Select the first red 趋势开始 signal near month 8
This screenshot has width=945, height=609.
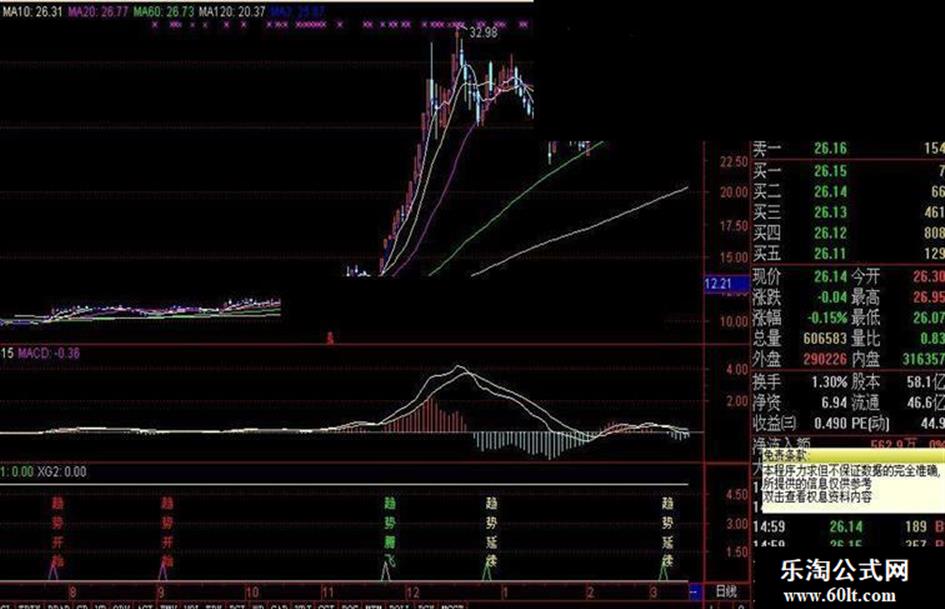coord(57,534)
